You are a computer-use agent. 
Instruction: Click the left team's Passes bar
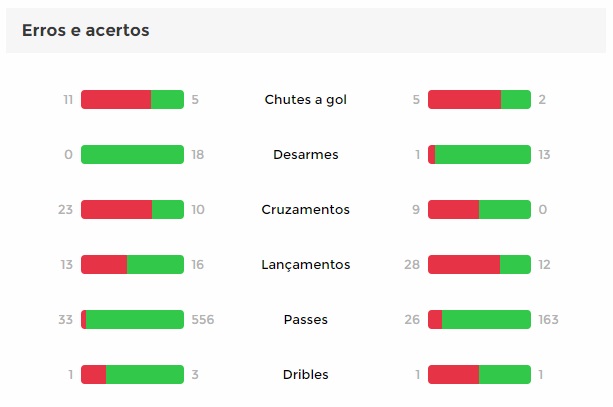(x=132, y=320)
